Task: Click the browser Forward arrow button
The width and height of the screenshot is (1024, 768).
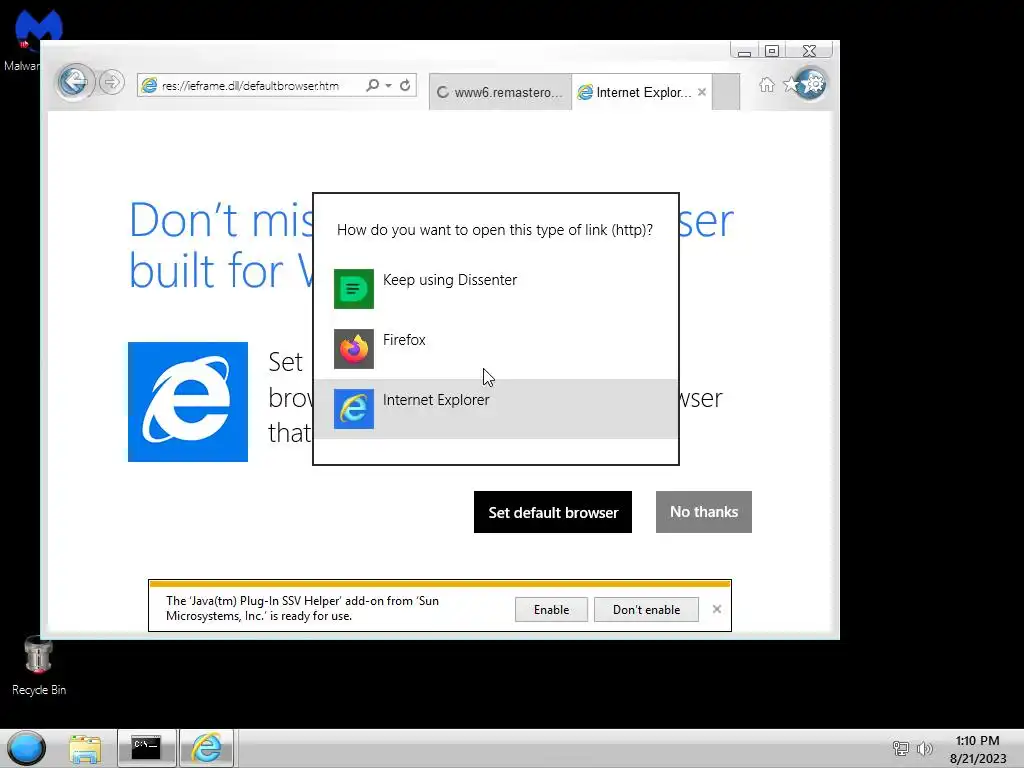Action: [x=112, y=82]
